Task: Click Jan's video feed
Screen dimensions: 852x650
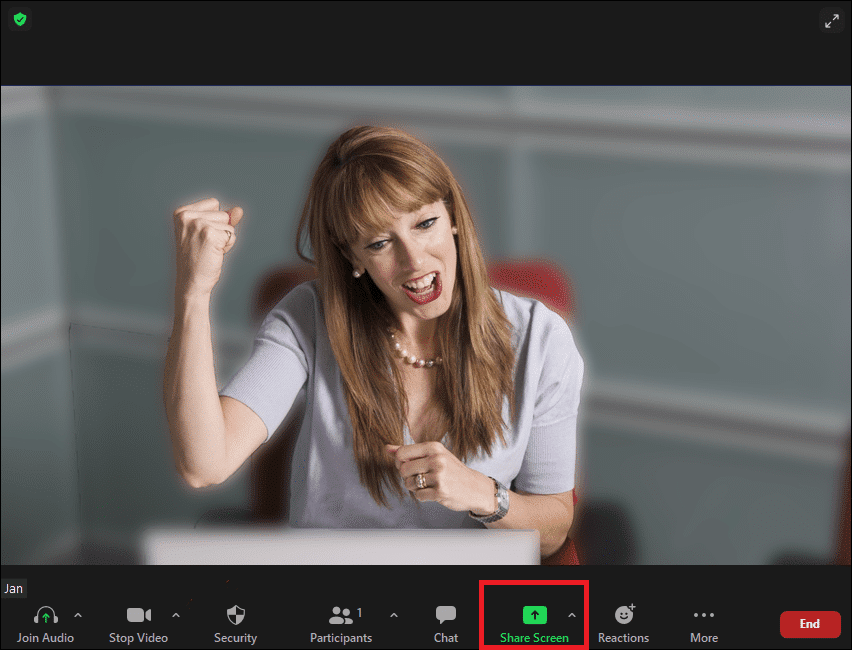Action: 426,326
